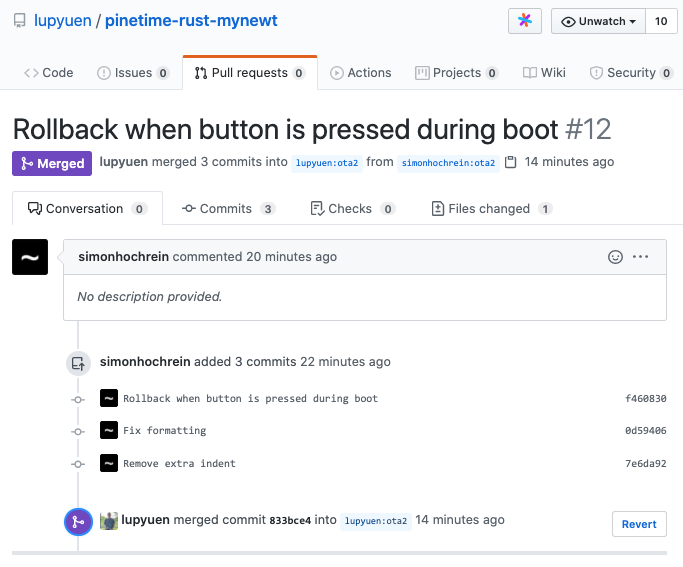Click the watchers count 10
Viewport: 683px width, 567px height.
point(661,21)
